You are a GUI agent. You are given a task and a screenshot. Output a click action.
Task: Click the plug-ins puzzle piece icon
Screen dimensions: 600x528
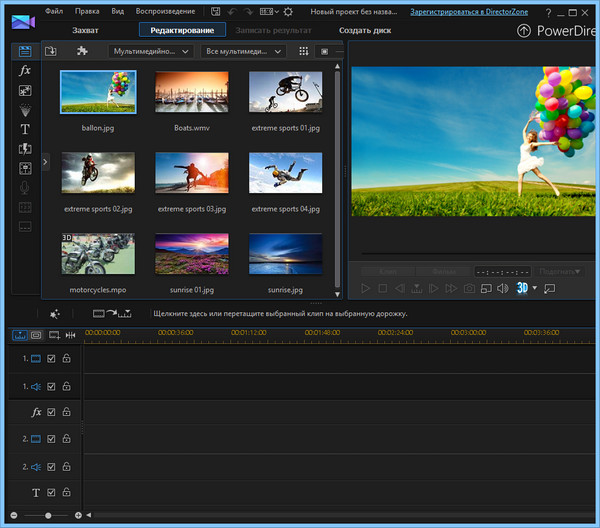82,51
